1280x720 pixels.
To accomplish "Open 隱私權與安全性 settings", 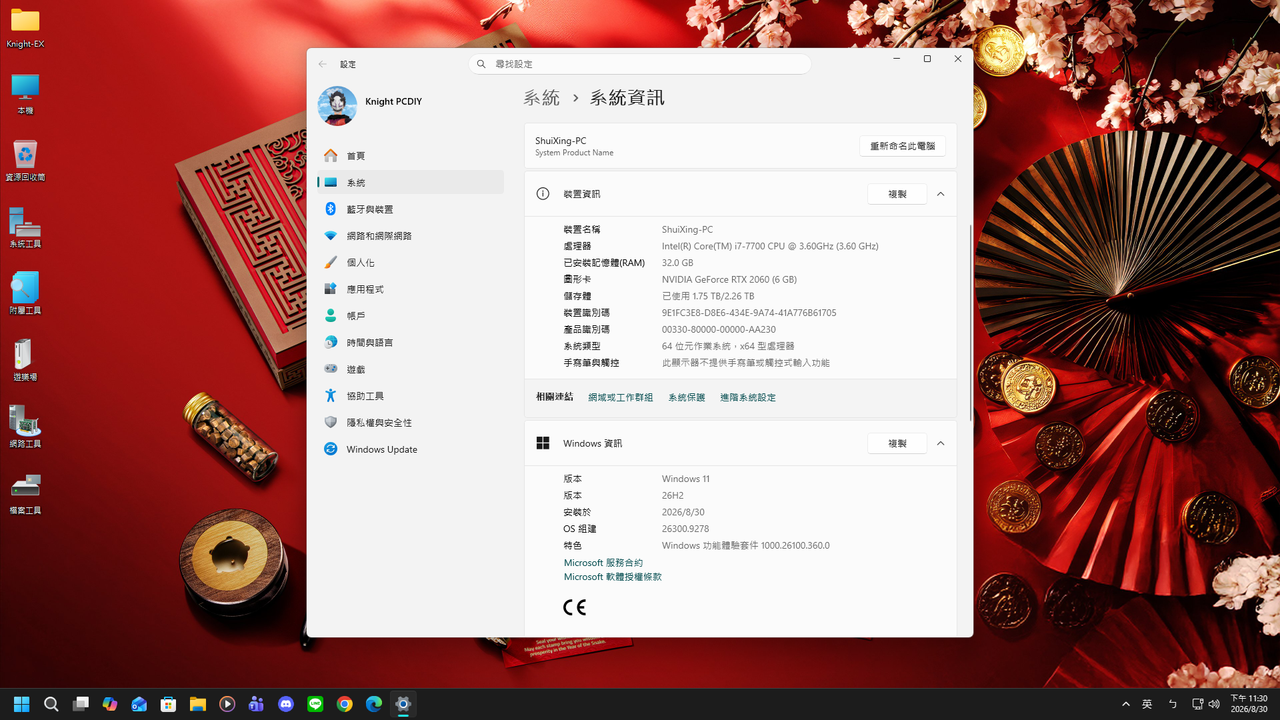I will tap(410, 423).
